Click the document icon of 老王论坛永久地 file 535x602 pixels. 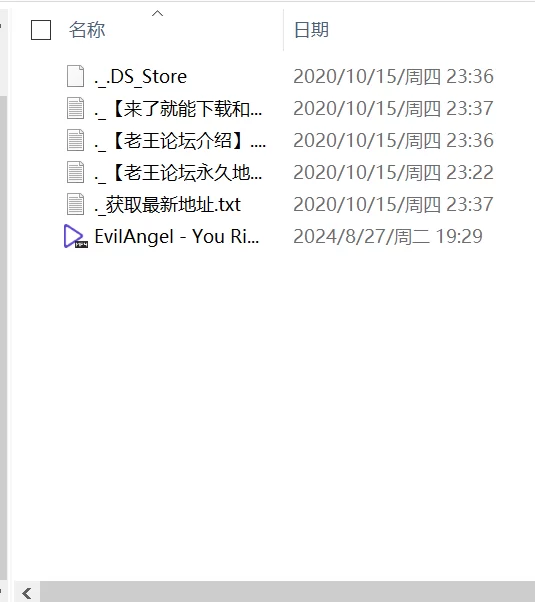pos(75,172)
